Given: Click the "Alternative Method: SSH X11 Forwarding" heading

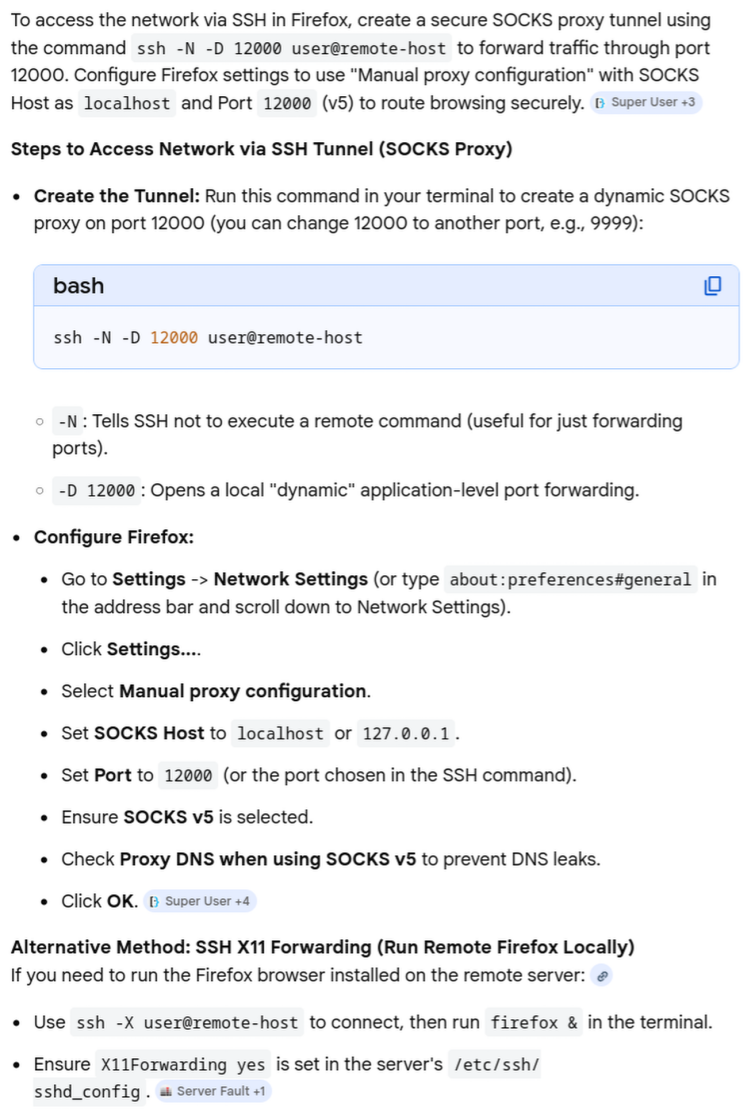Looking at the screenshot, I should tap(322, 946).
